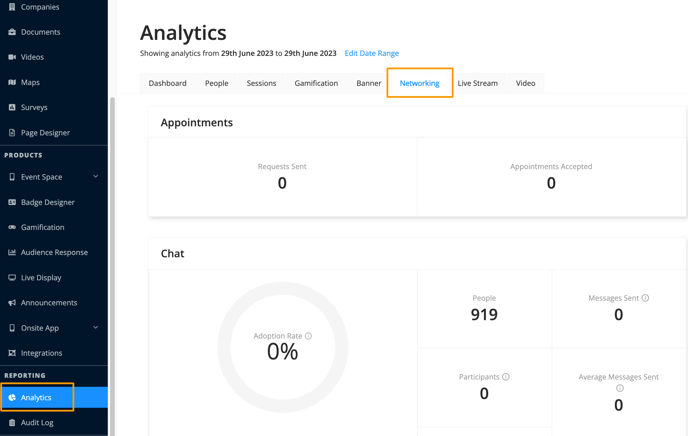Click the Average Messages Sent info icon
Viewport: 688px width, 436px height.
[620, 388]
